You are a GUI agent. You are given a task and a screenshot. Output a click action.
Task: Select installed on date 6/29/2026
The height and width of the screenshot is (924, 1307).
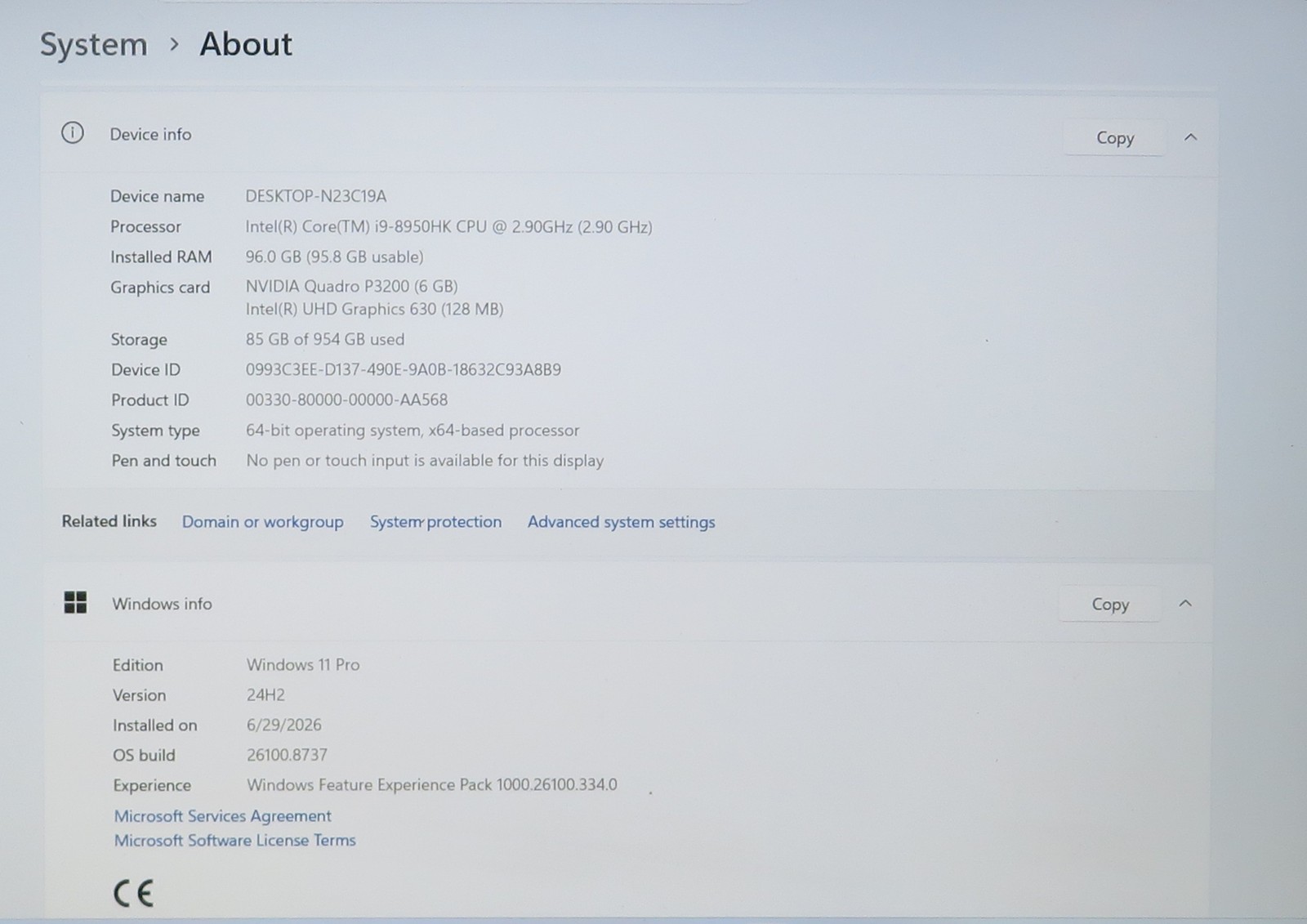pyautogui.click(x=283, y=725)
